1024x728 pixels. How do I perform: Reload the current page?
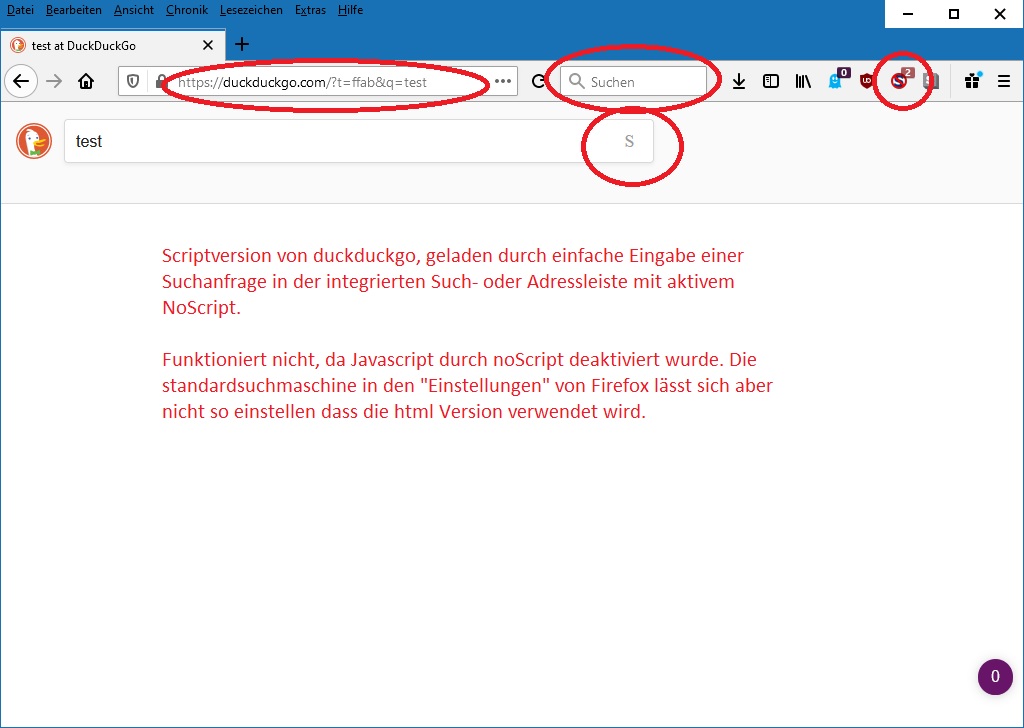pos(538,82)
